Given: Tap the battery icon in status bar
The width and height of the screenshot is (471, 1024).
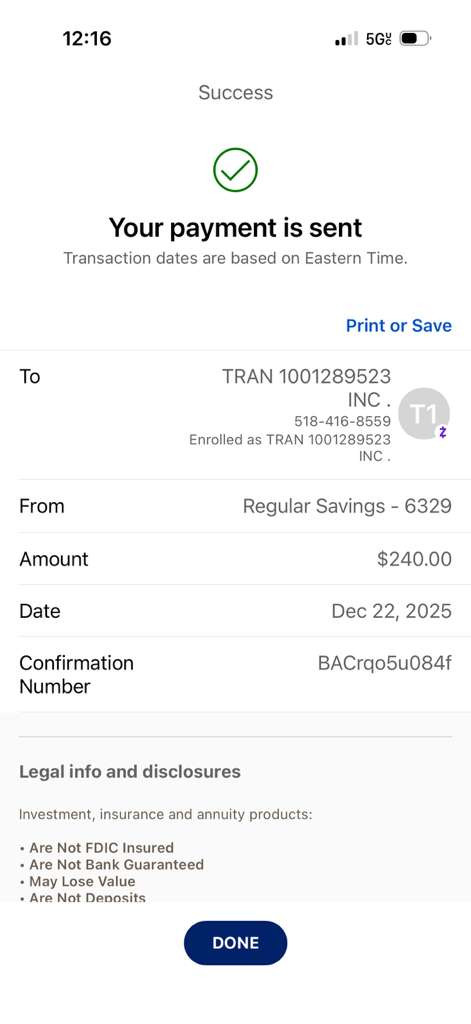Looking at the screenshot, I should [x=415, y=39].
